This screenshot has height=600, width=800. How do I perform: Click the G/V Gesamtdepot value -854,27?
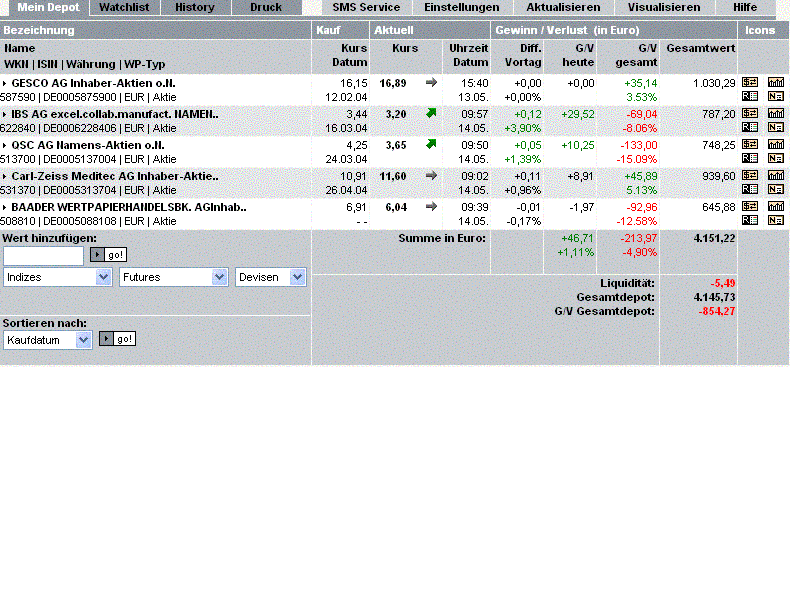point(717,311)
